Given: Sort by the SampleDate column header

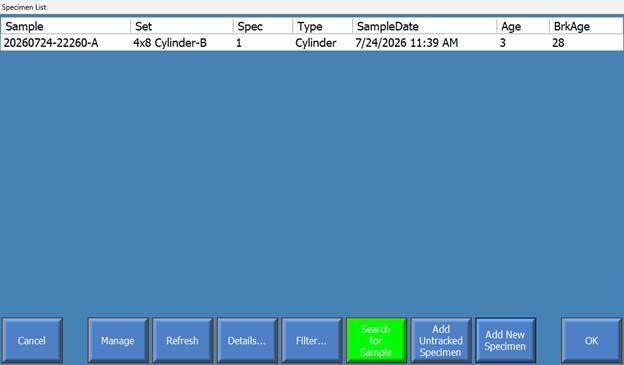Looking at the screenshot, I should pos(425,26).
